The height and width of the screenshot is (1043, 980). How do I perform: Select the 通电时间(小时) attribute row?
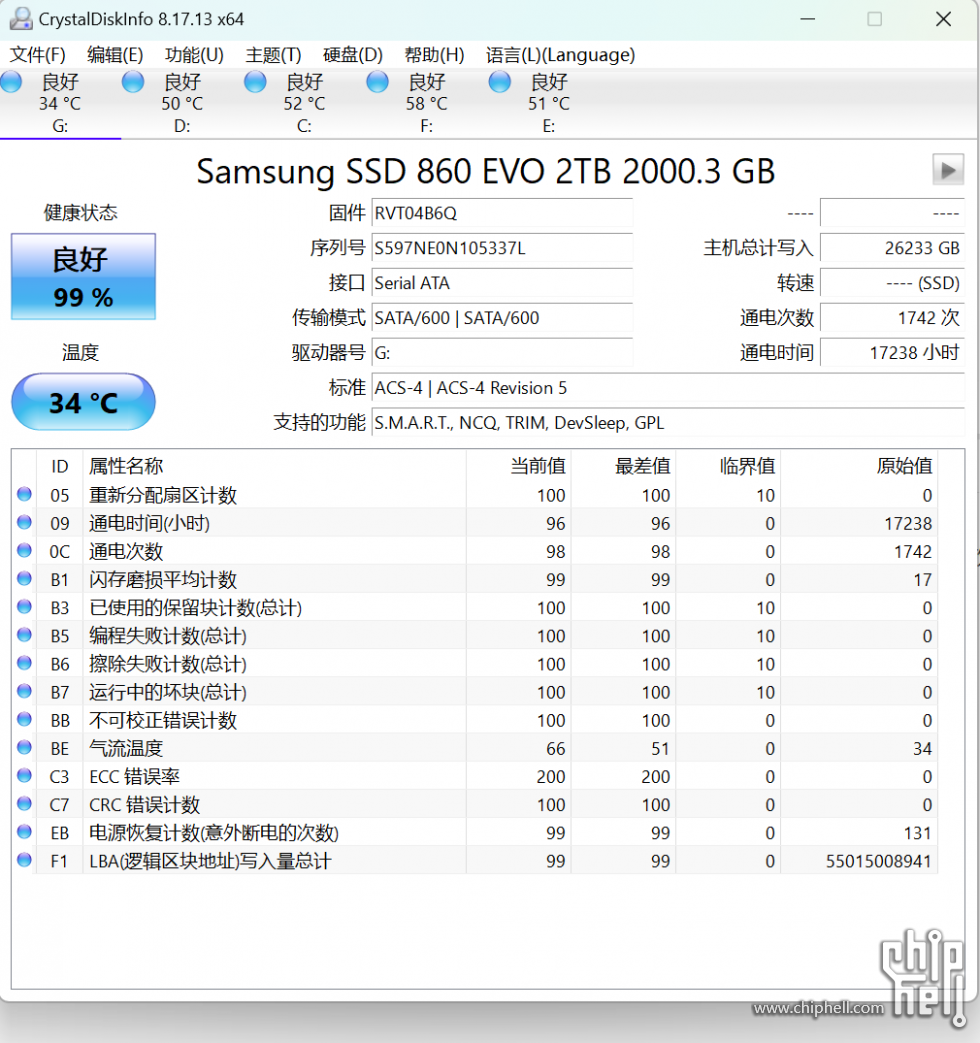click(475, 523)
